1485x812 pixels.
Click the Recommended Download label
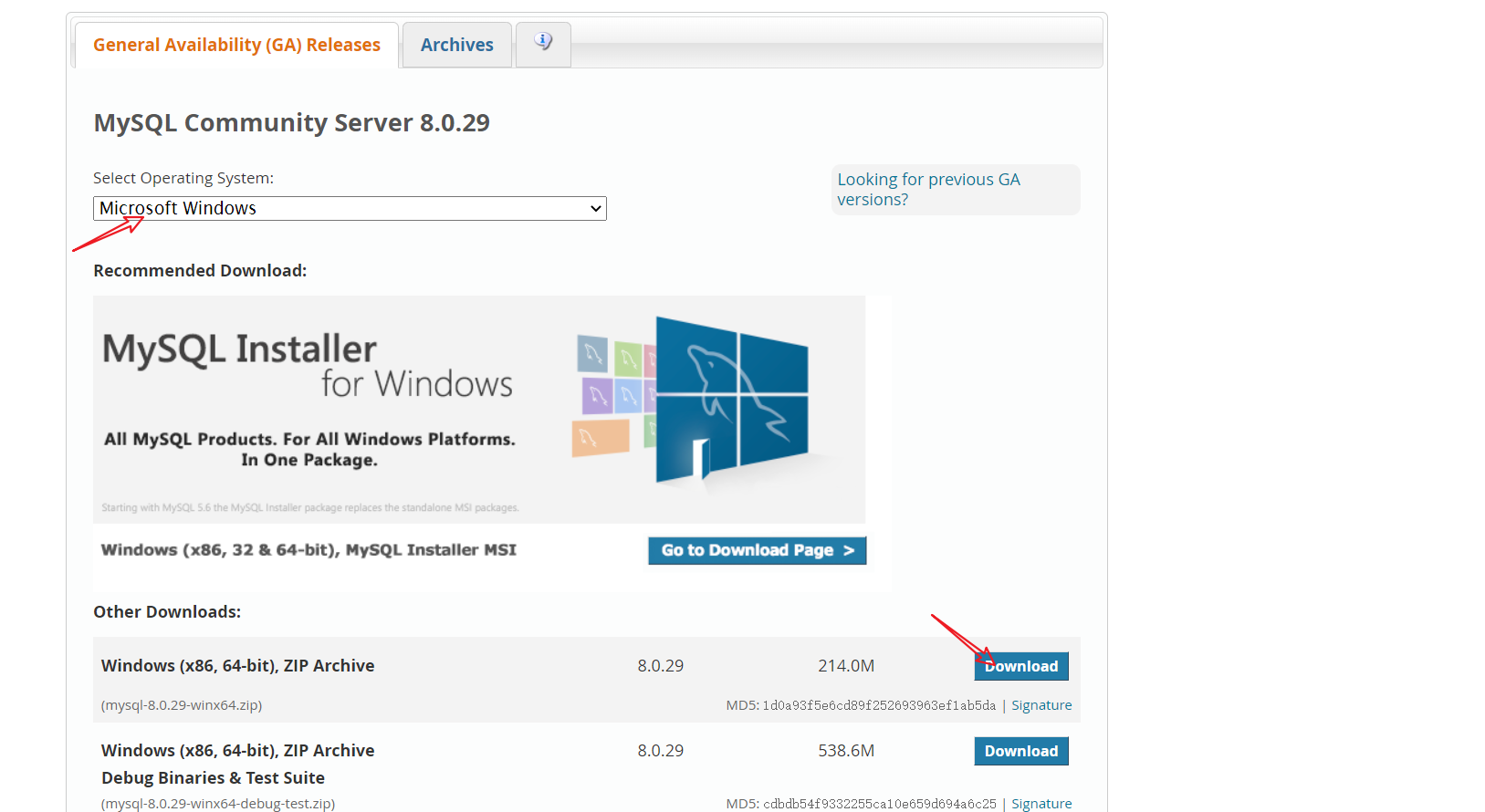click(x=200, y=271)
